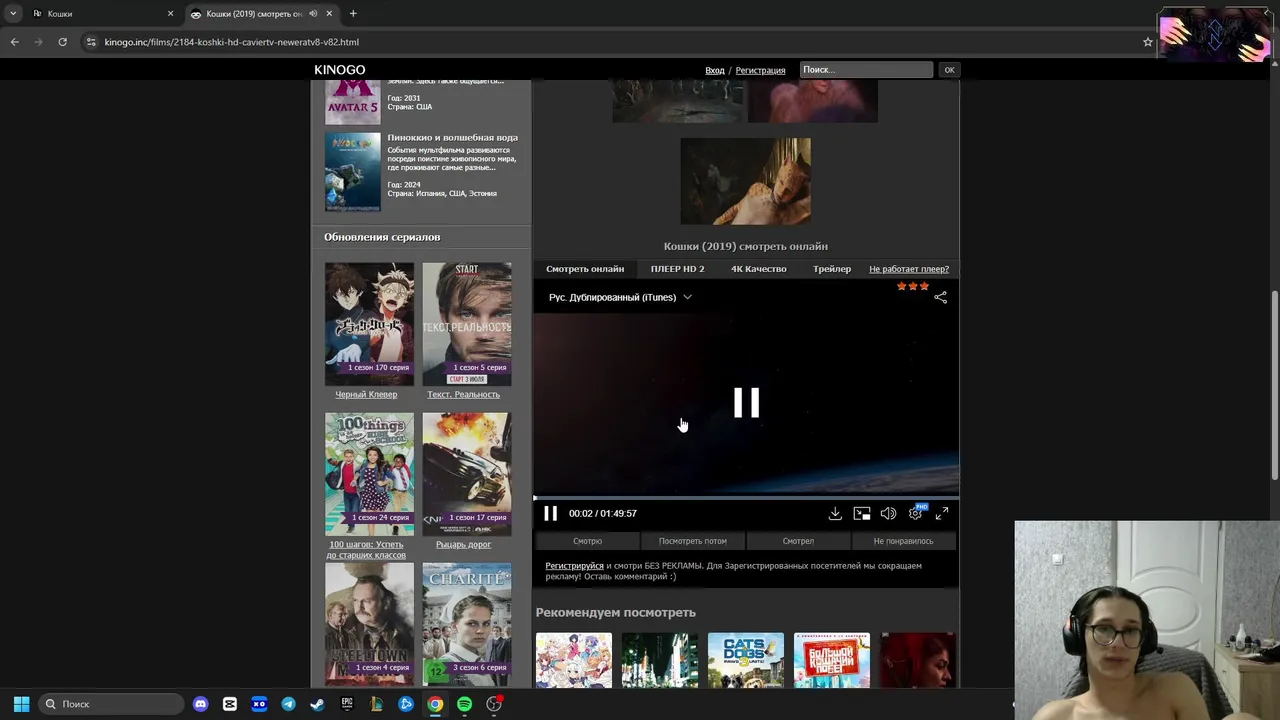Open Windows Start menu

tap(21, 704)
